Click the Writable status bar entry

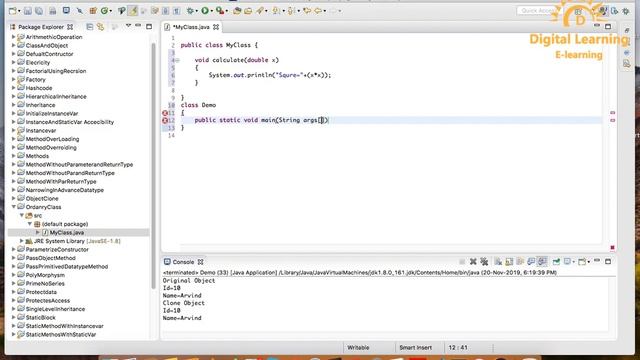coord(358,348)
